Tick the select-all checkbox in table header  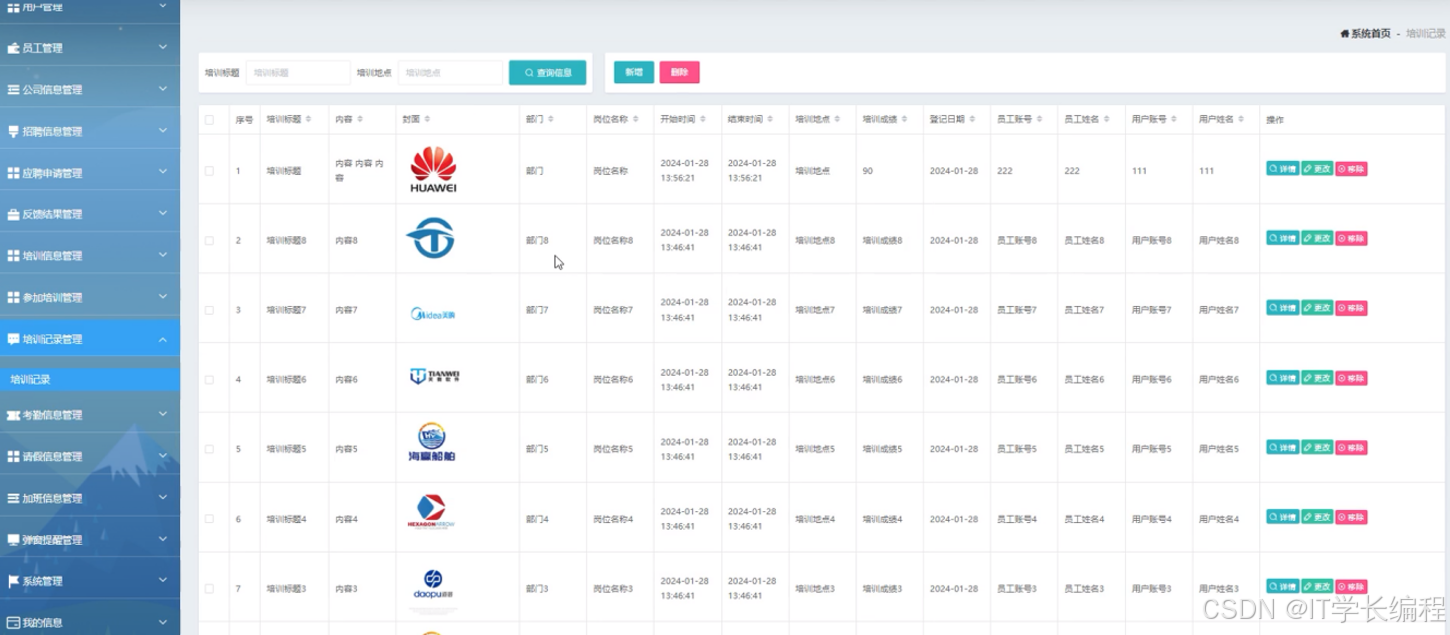209,120
